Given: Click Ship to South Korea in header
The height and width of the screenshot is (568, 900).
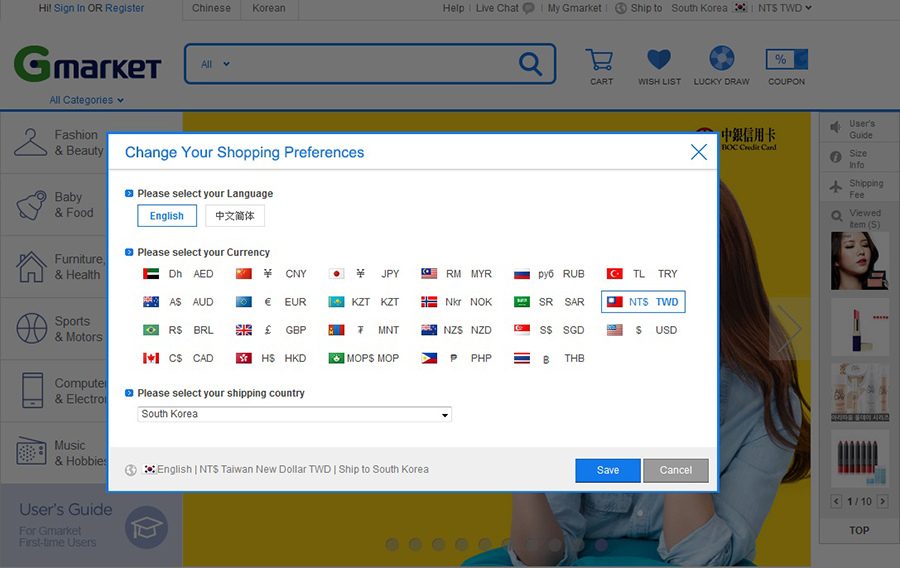Looking at the screenshot, I should click(x=681, y=8).
